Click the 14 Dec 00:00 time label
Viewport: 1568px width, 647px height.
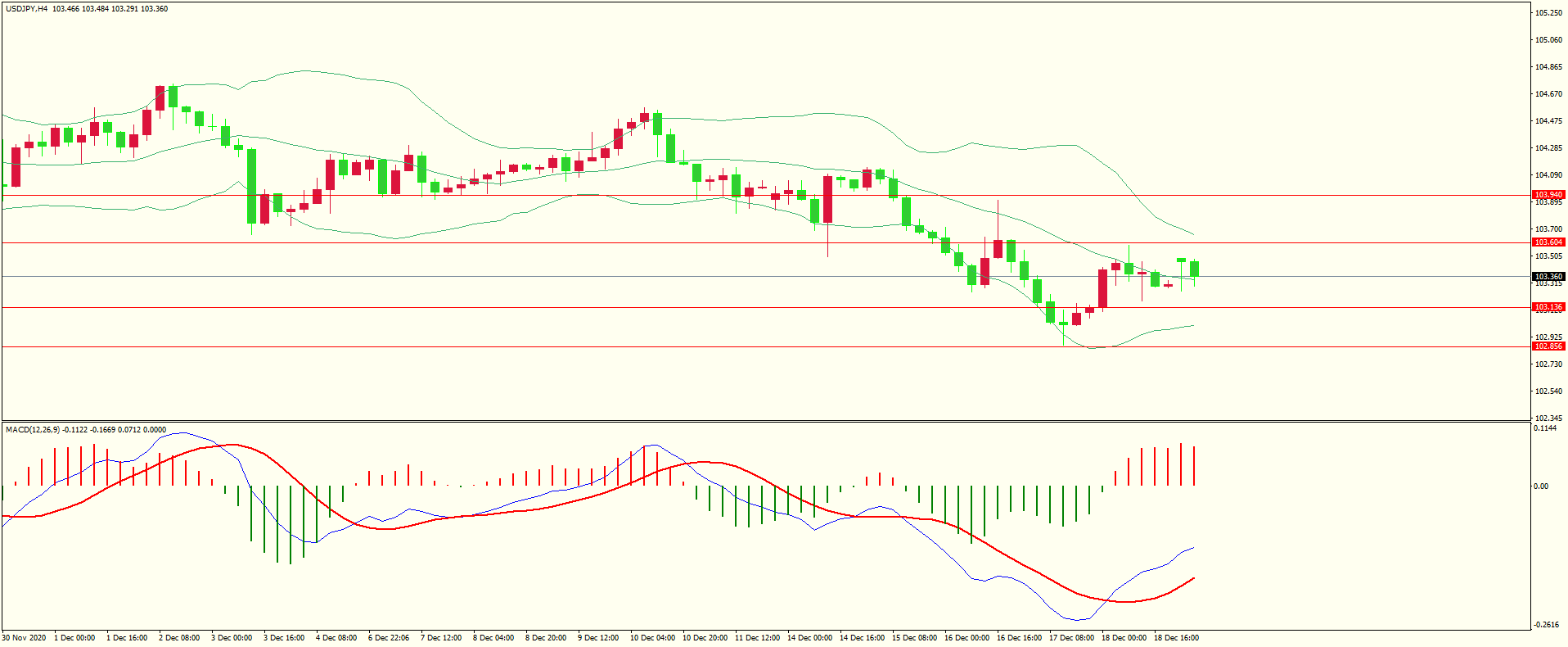tap(809, 638)
